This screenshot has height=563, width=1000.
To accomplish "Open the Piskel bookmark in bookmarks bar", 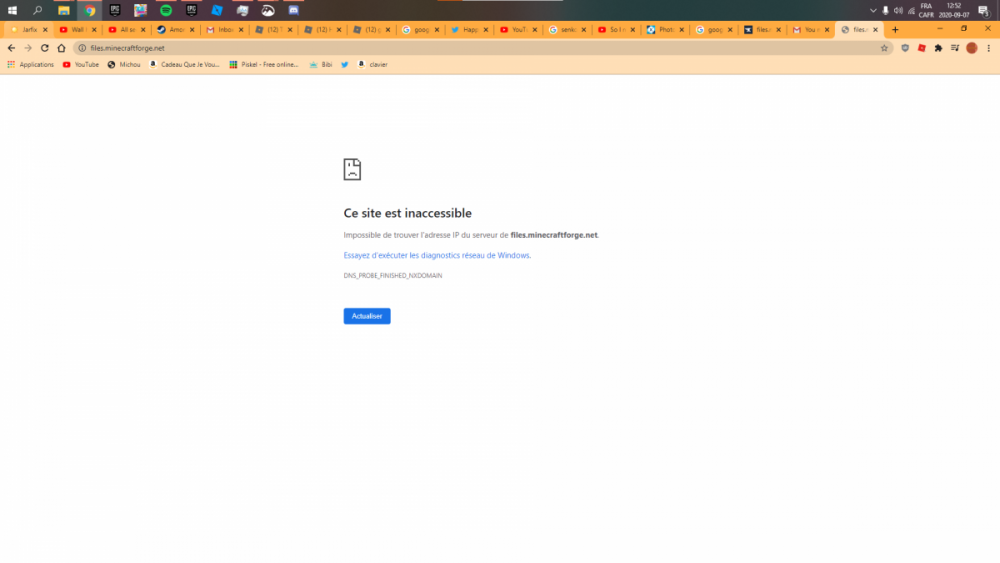I will 263,64.
